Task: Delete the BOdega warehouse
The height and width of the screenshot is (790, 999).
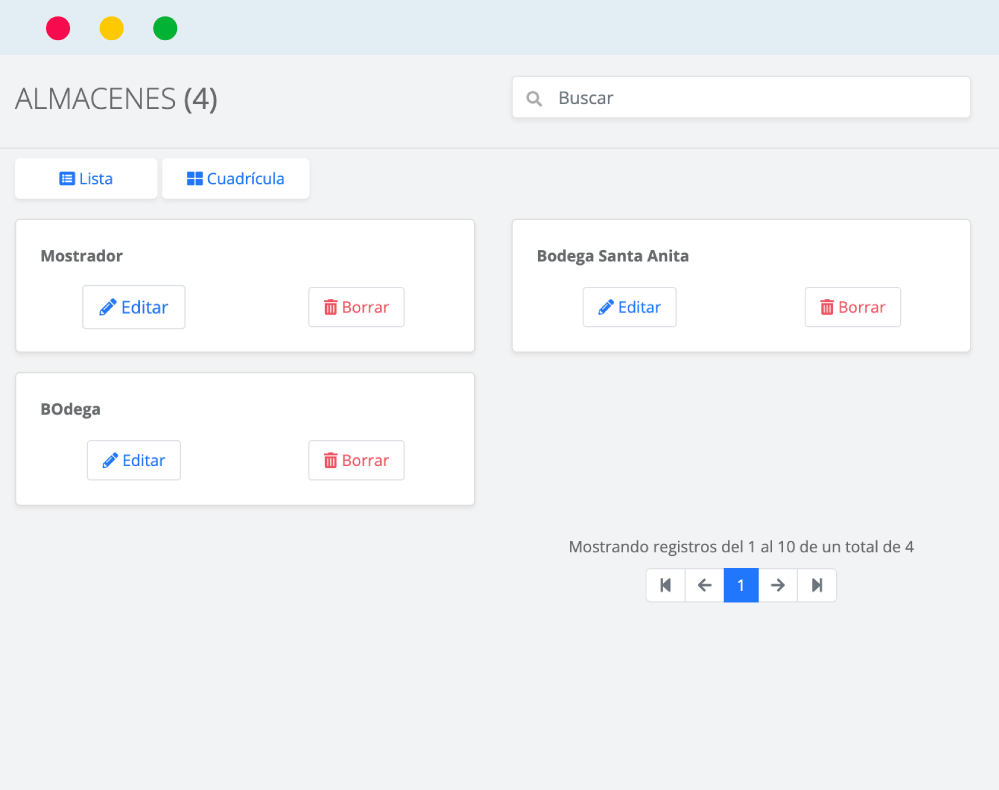Action: click(x=356, y=460)
